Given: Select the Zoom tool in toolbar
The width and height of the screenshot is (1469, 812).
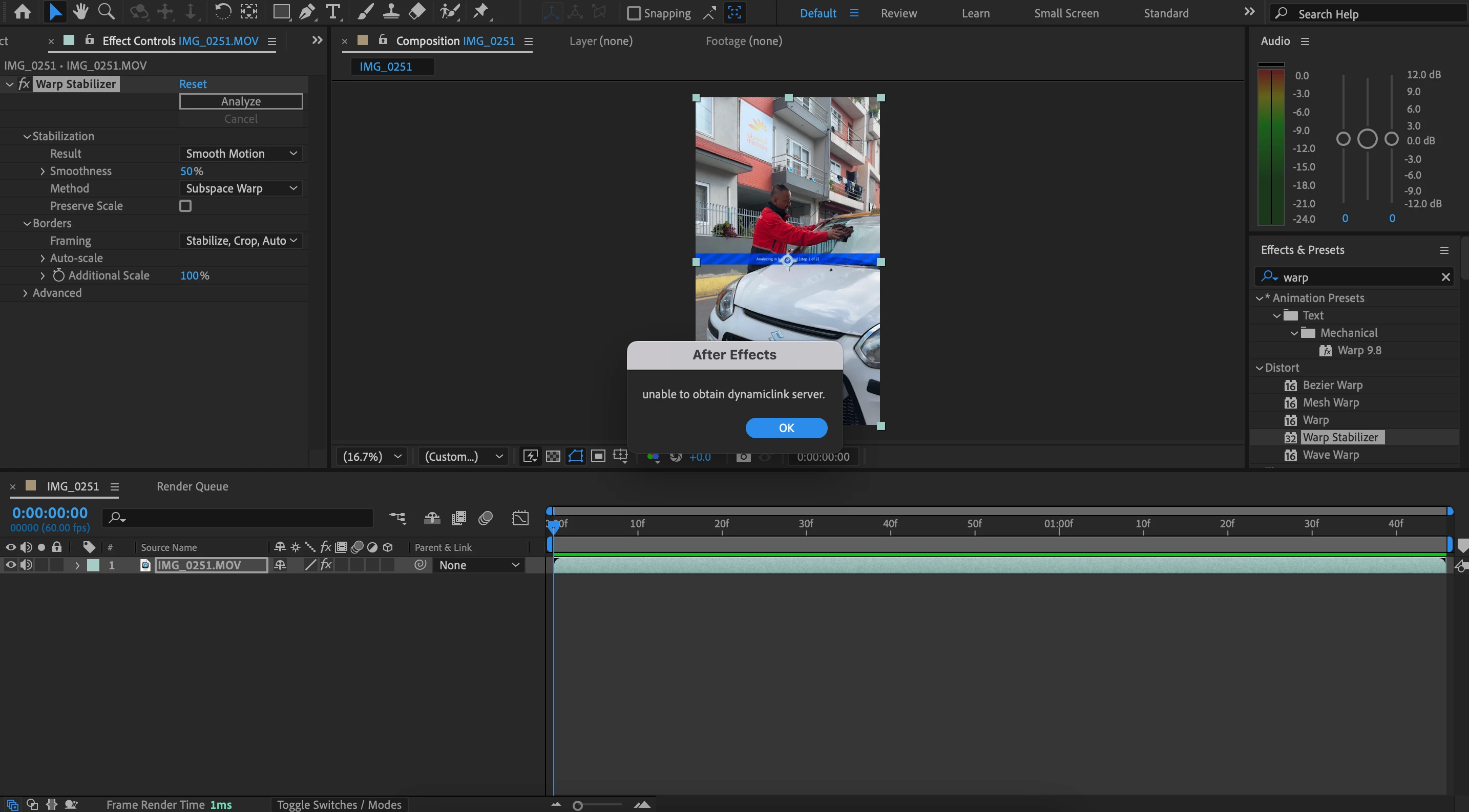Looking at the screenshot, I should pos(106,11).
